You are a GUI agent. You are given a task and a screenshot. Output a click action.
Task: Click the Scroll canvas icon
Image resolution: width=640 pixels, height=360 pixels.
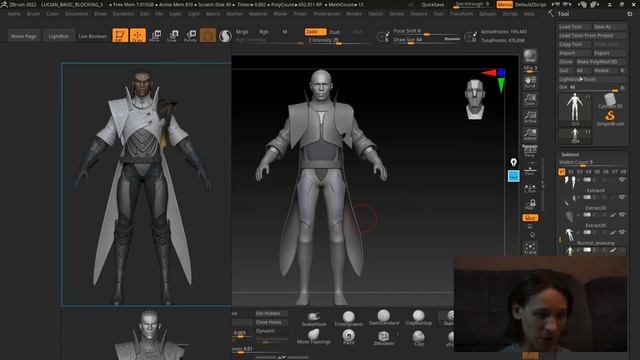530,82
